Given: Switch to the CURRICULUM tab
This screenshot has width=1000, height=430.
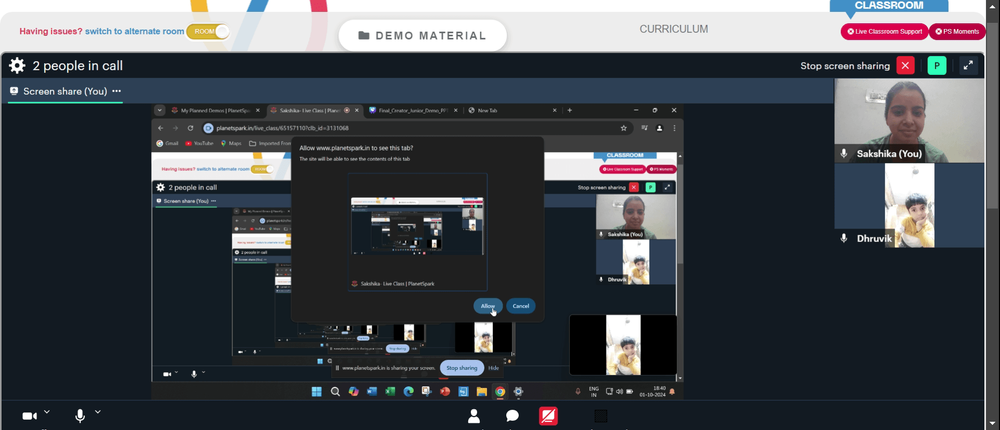Looking at the screenshot, I should [673, 29].
